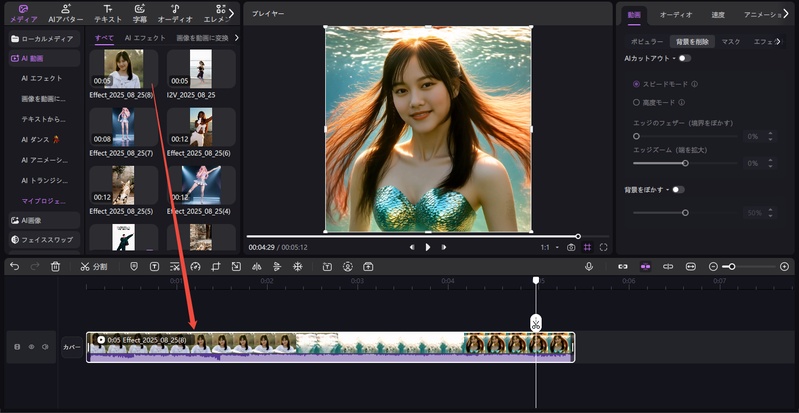Image resolution: width=799 pixels, height=413 pixels.
Task: Click the chain link icon in timeline toolbar
Action: (623, 266)
